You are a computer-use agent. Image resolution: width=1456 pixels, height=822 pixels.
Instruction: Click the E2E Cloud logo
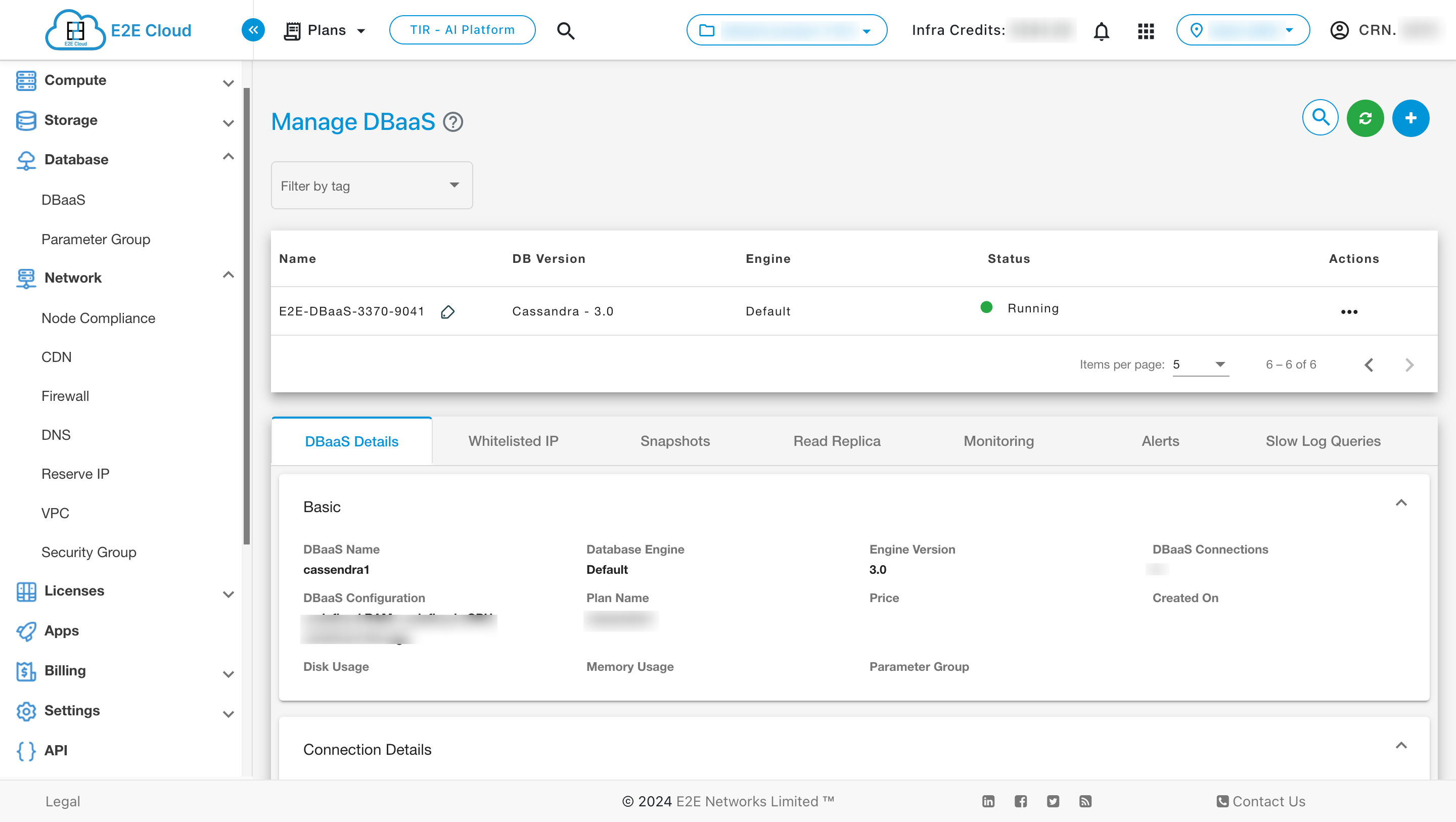[x=118, y=30]
